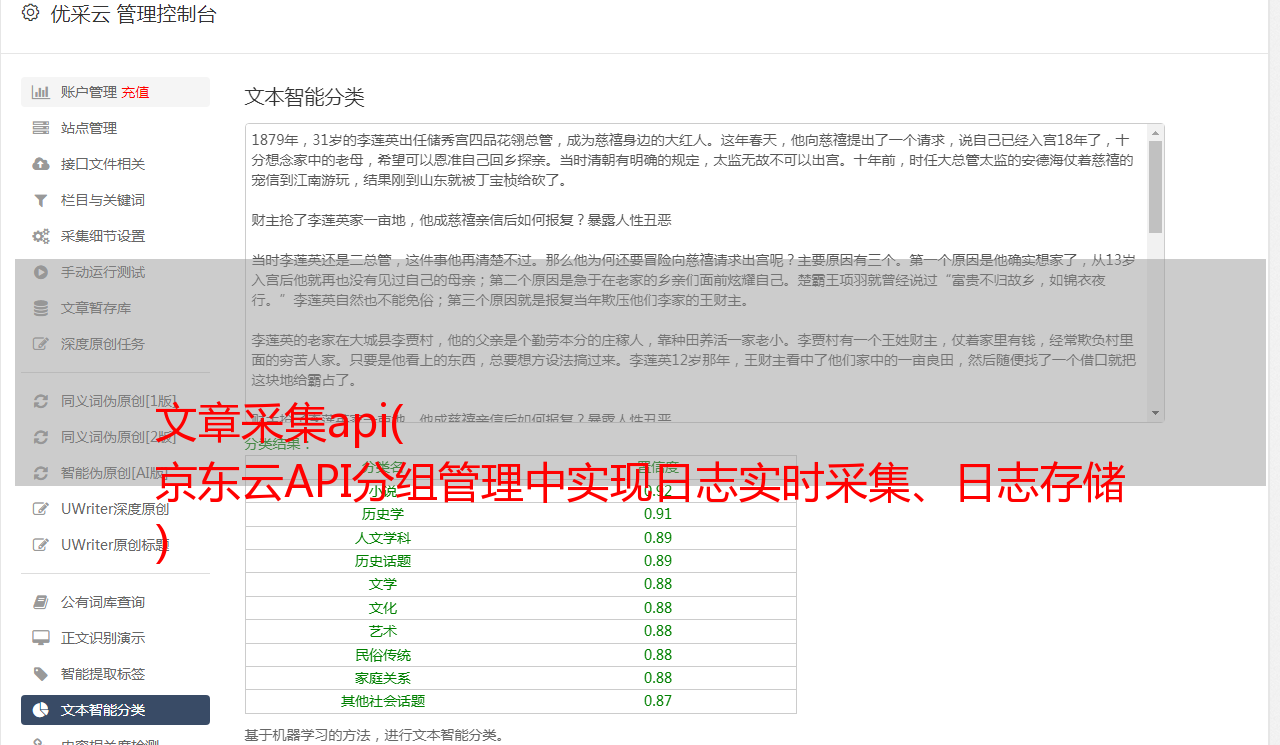Screen dimensions: 1280x745
Task: Click the database icon for 文章暂存库
Action: pos(41,308)
